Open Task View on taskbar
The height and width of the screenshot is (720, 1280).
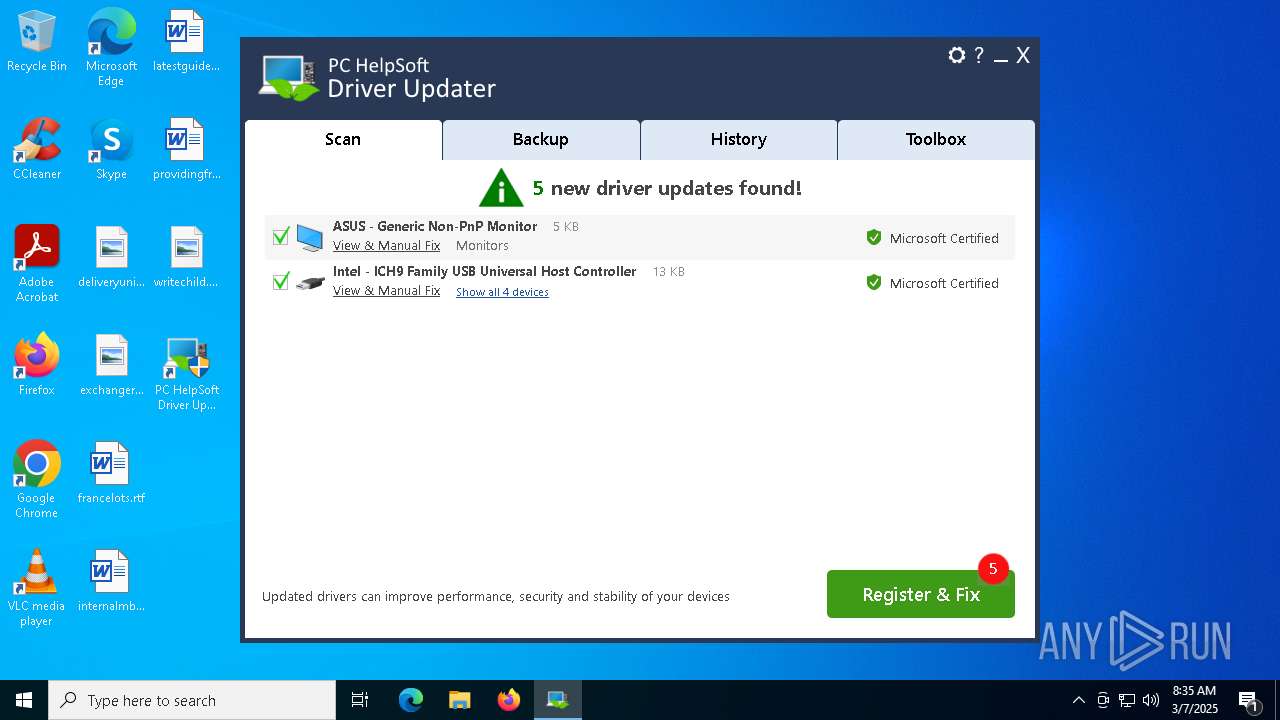pyautogui.click(x=360, y=700)
